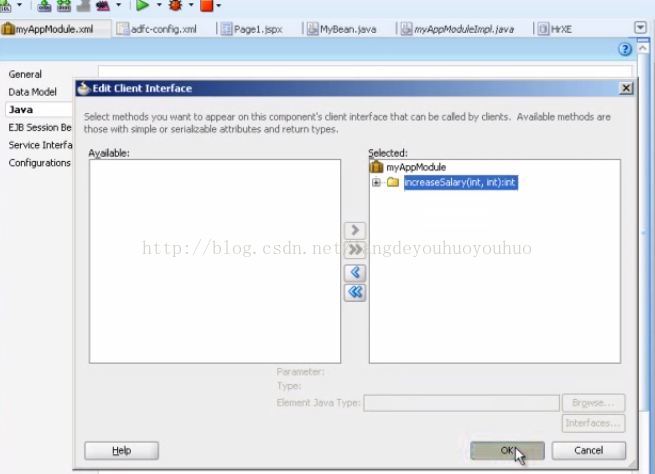Click the scroll up arrow of the editor scrollbar
The height and width of the screenshot is (474, 655).
tap(643, 48)
